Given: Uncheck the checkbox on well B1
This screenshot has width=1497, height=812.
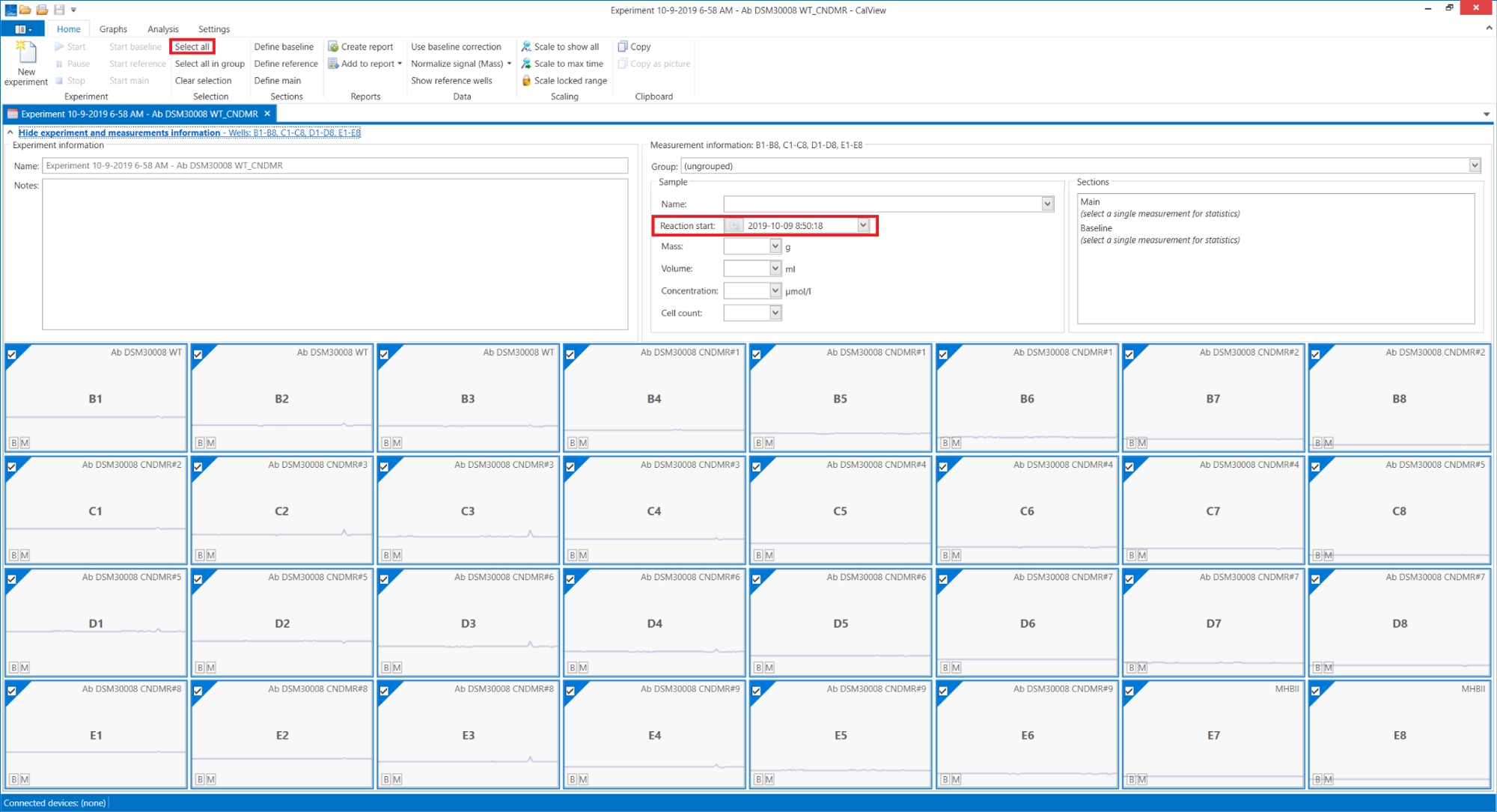Looking at the screenshot, I should point(12,355).
